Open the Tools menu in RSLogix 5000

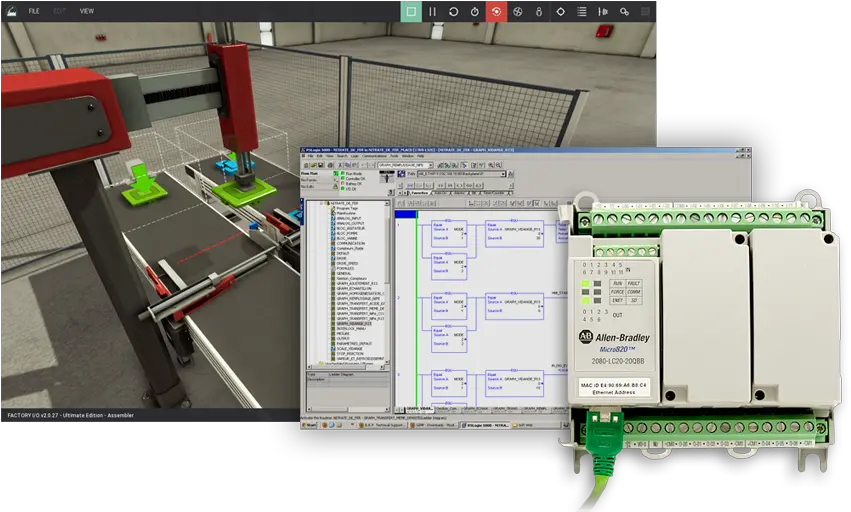pos(394,156)
